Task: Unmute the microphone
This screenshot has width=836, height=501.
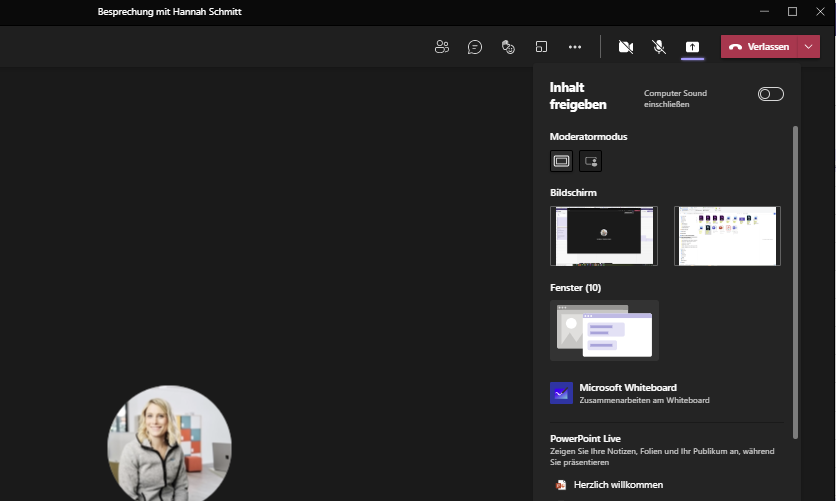Action: [659, 47]
